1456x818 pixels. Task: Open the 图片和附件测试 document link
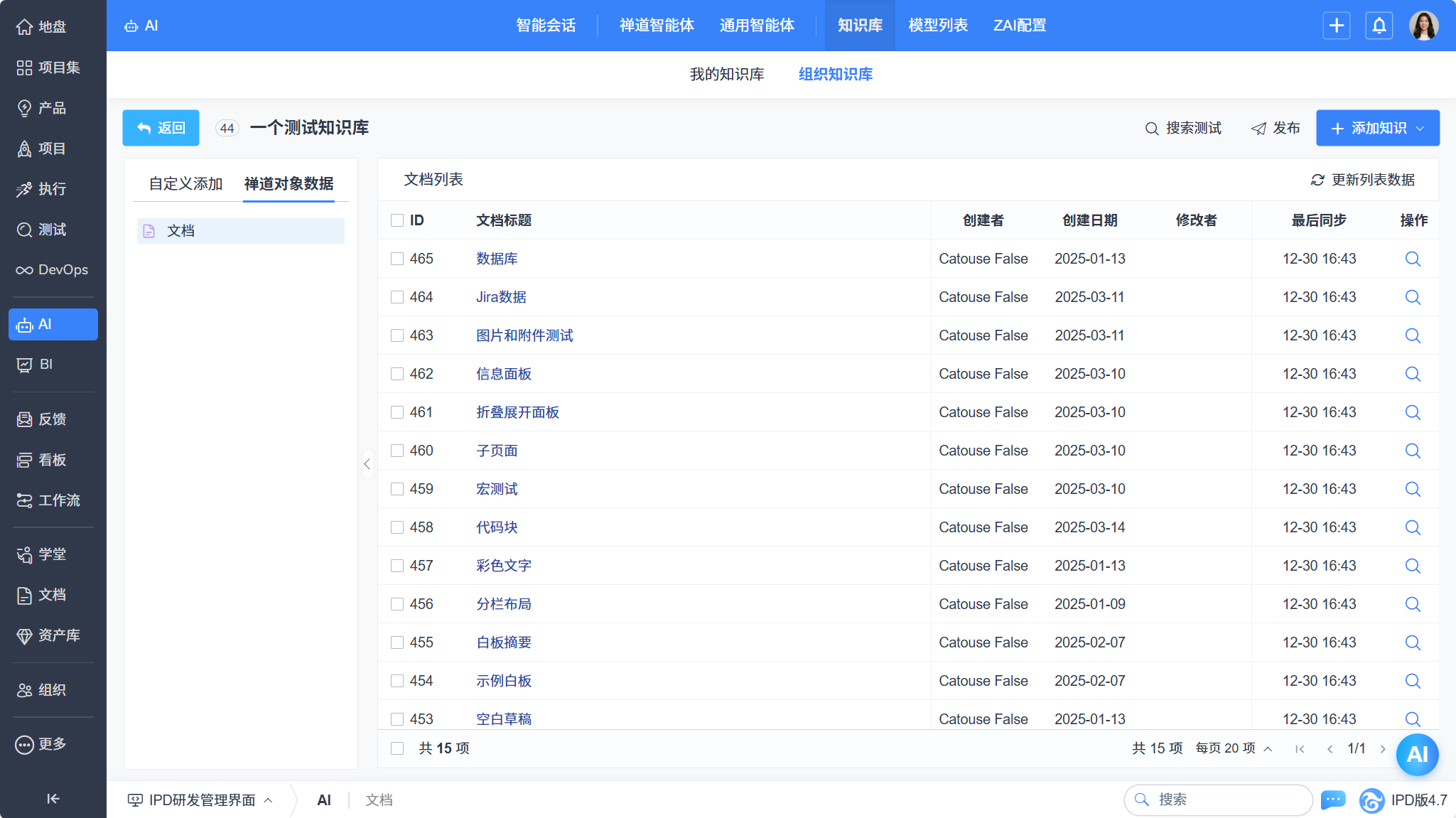click(524, 335)
